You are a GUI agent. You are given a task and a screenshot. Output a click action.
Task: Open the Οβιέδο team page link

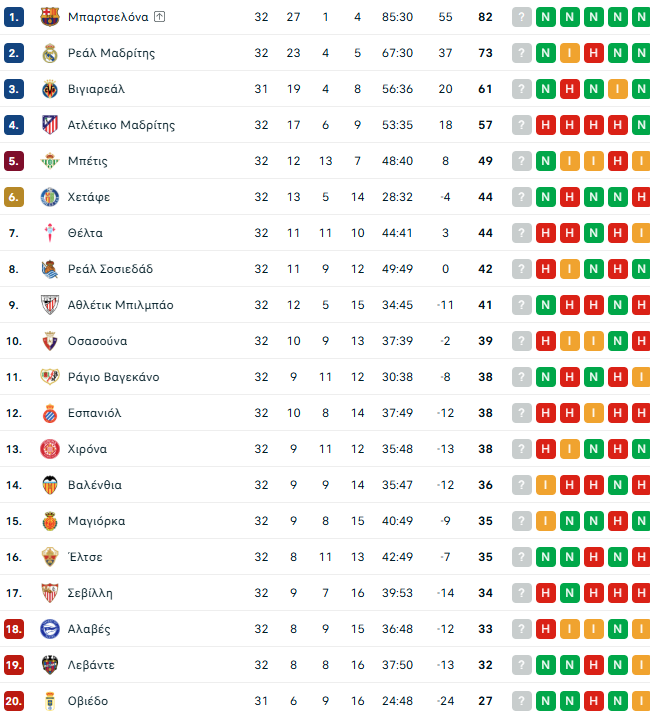click(88, 701)
